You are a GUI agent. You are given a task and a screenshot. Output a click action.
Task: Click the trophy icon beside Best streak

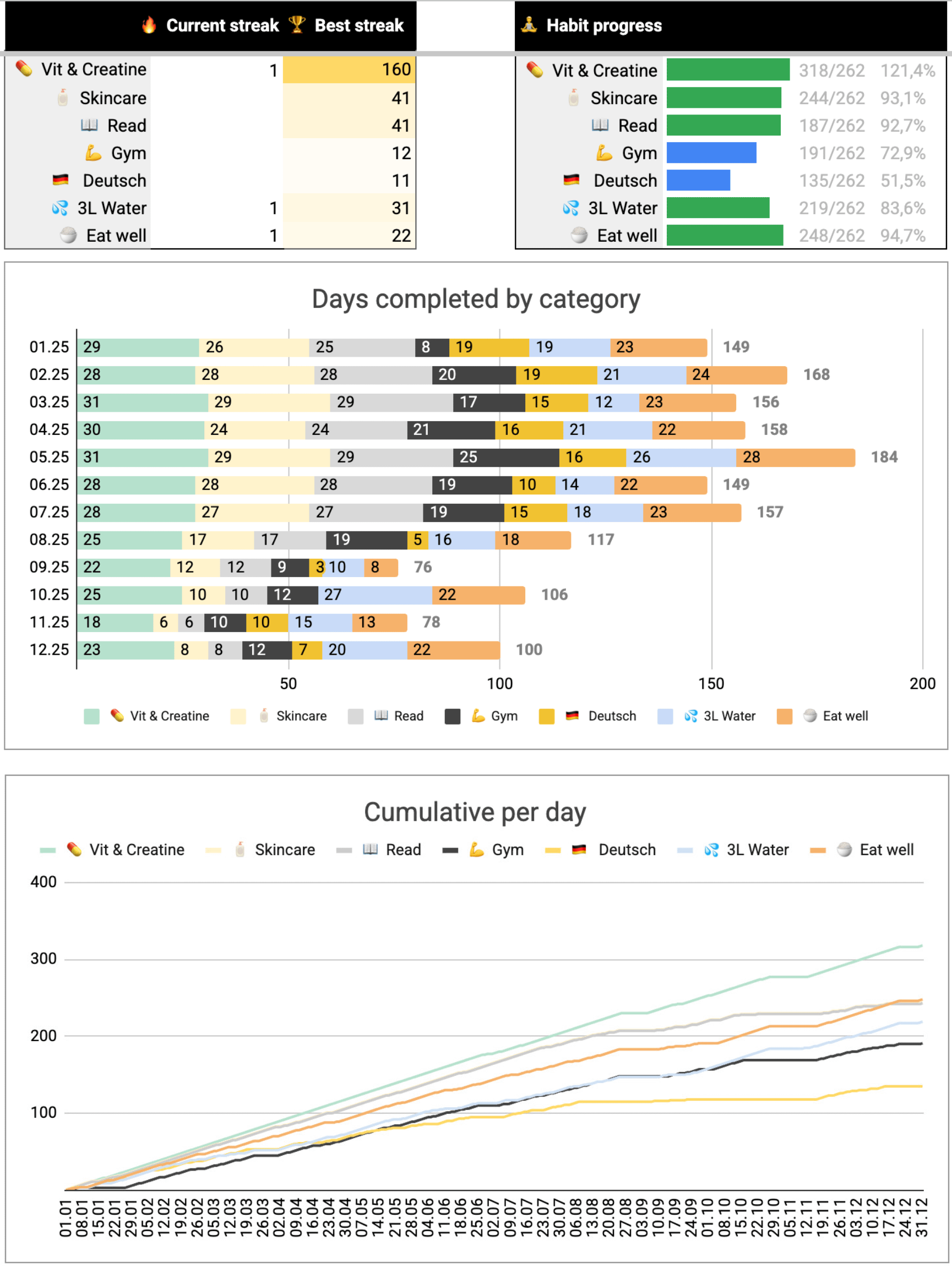(x=297, y=25)
